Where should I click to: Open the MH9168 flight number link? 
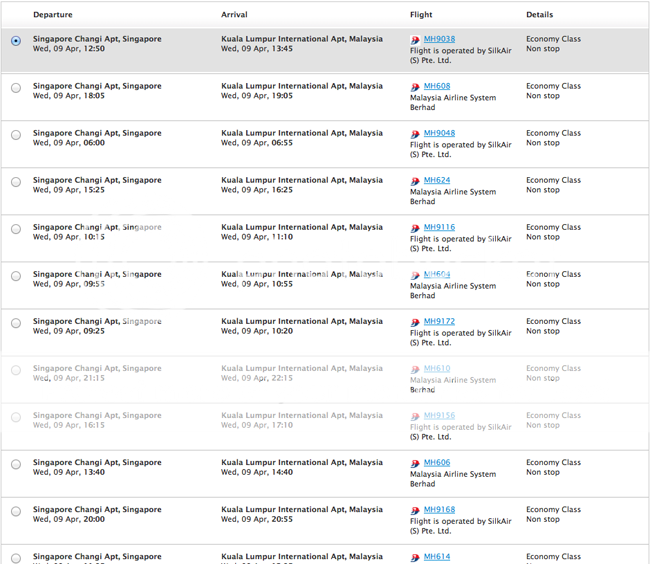439,510
